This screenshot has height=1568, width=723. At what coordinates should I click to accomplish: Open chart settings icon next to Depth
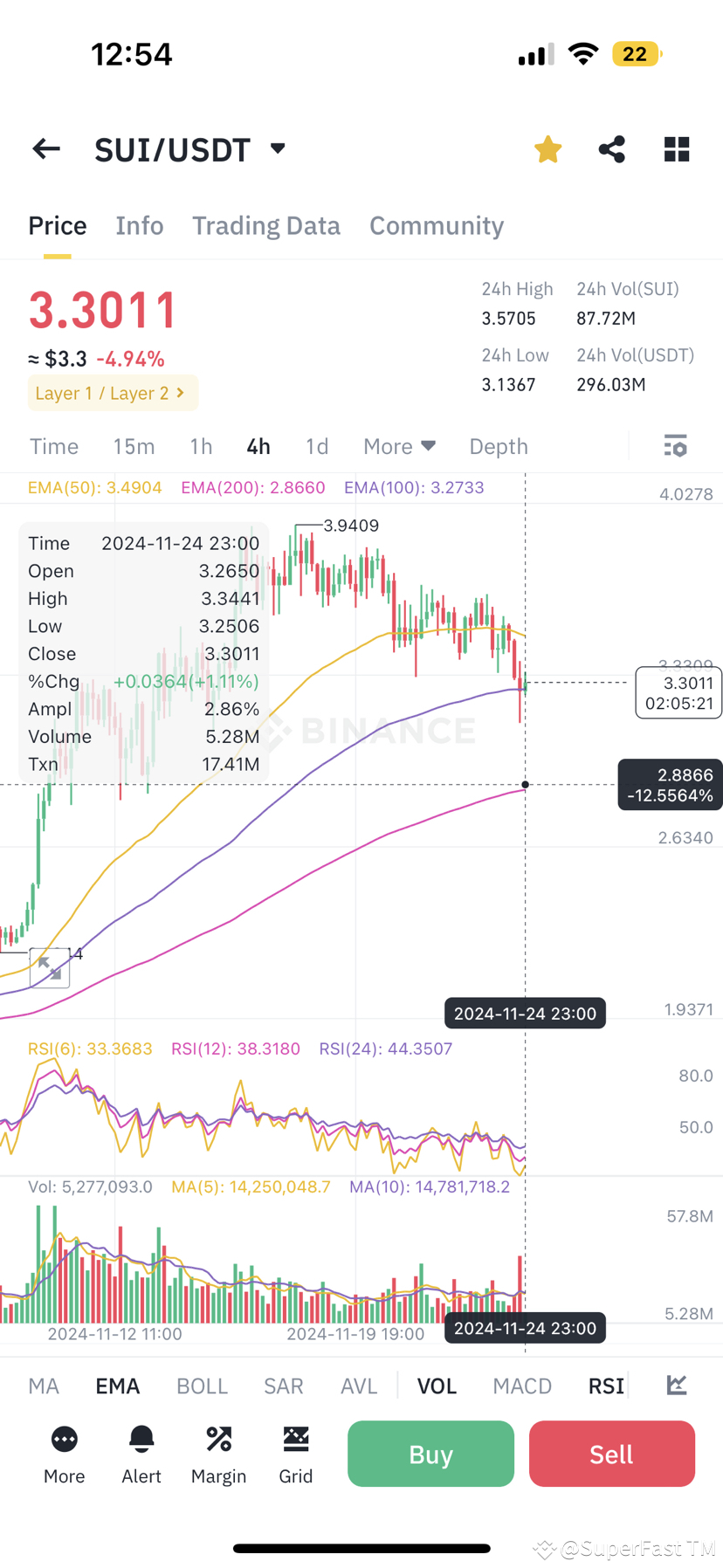tap(676, 446)
